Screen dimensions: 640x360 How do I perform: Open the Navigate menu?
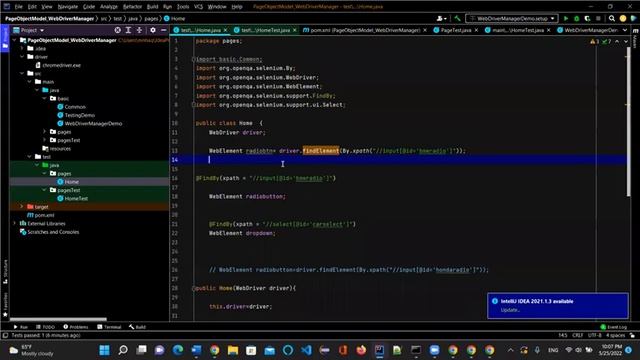(x=68, y=7)
